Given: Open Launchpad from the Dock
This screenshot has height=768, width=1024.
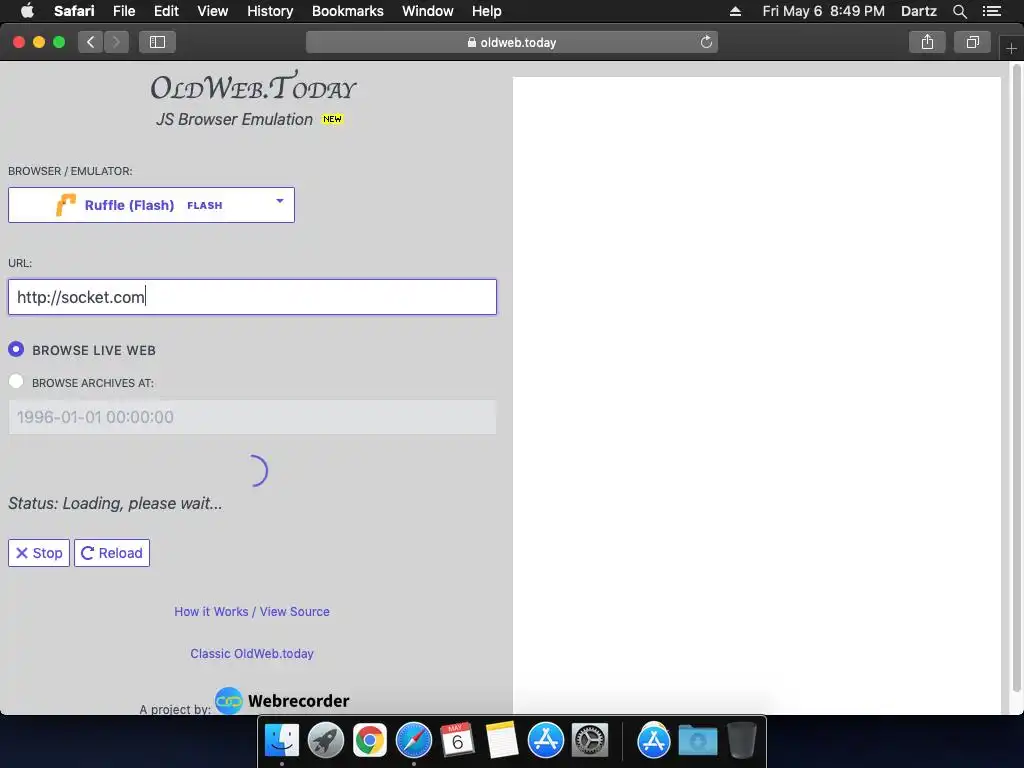Looking at the screenshot, I should click(325, 741).
